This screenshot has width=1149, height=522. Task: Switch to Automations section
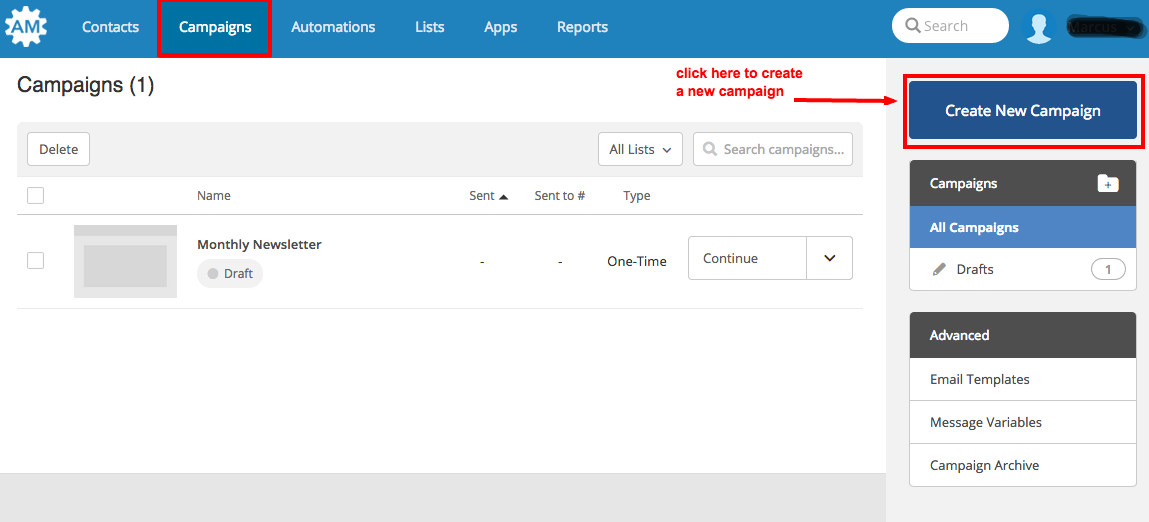coord(333,27)
